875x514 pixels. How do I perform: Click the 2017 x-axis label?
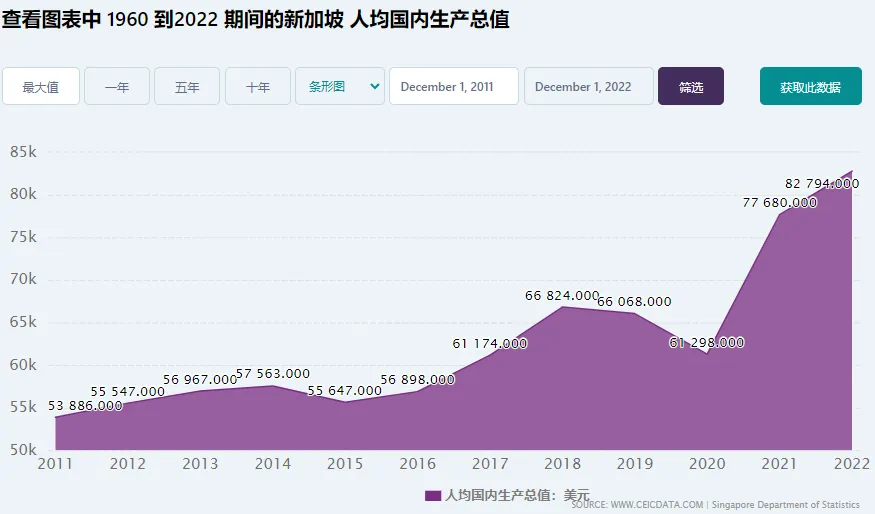(490, 464)
